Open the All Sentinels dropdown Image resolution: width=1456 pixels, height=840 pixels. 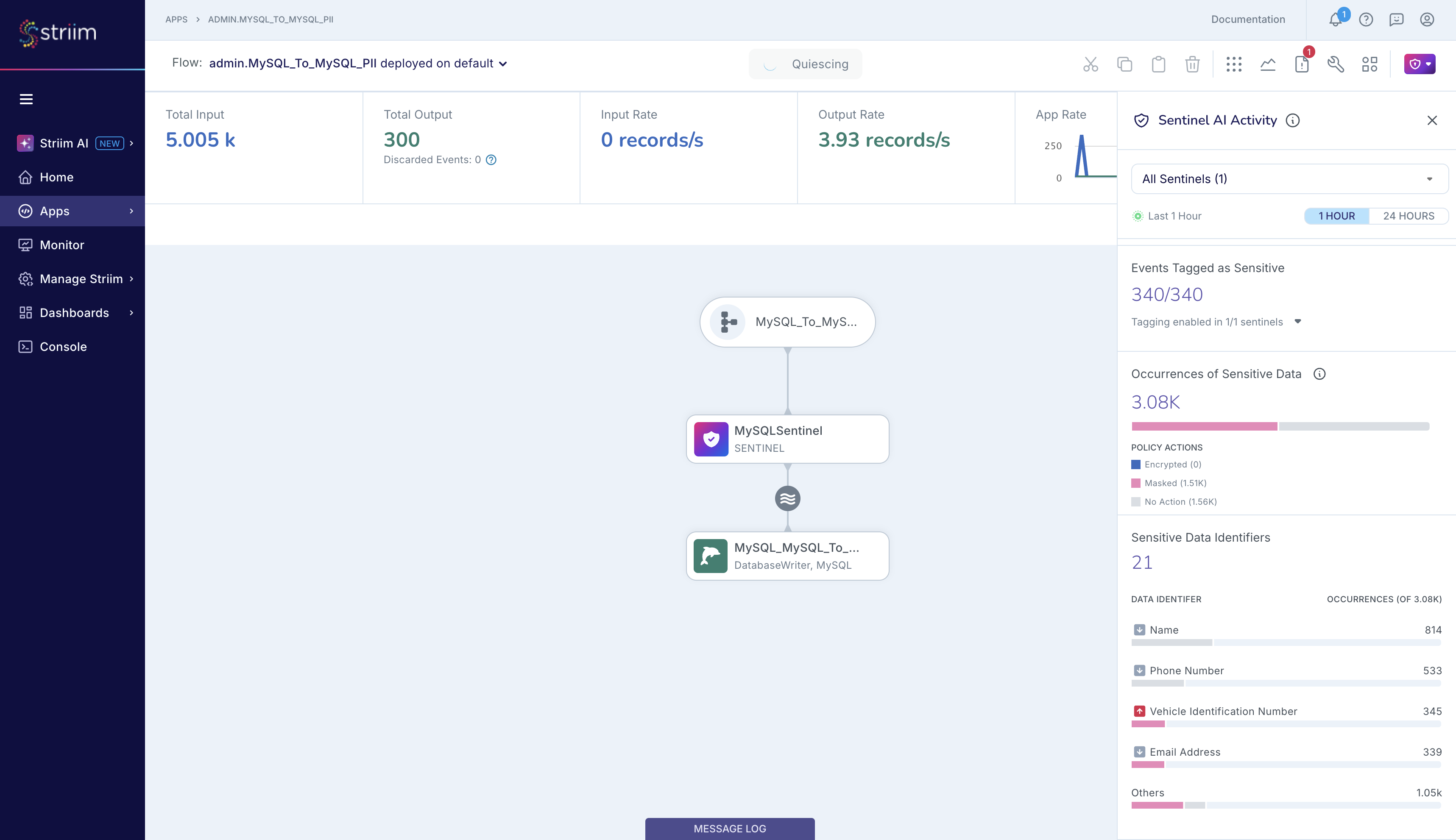[1289, 179]
